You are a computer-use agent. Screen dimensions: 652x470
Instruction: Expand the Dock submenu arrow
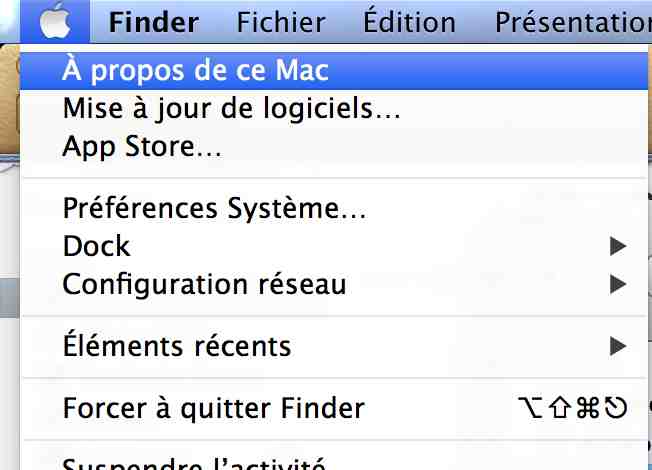[617, 246]
